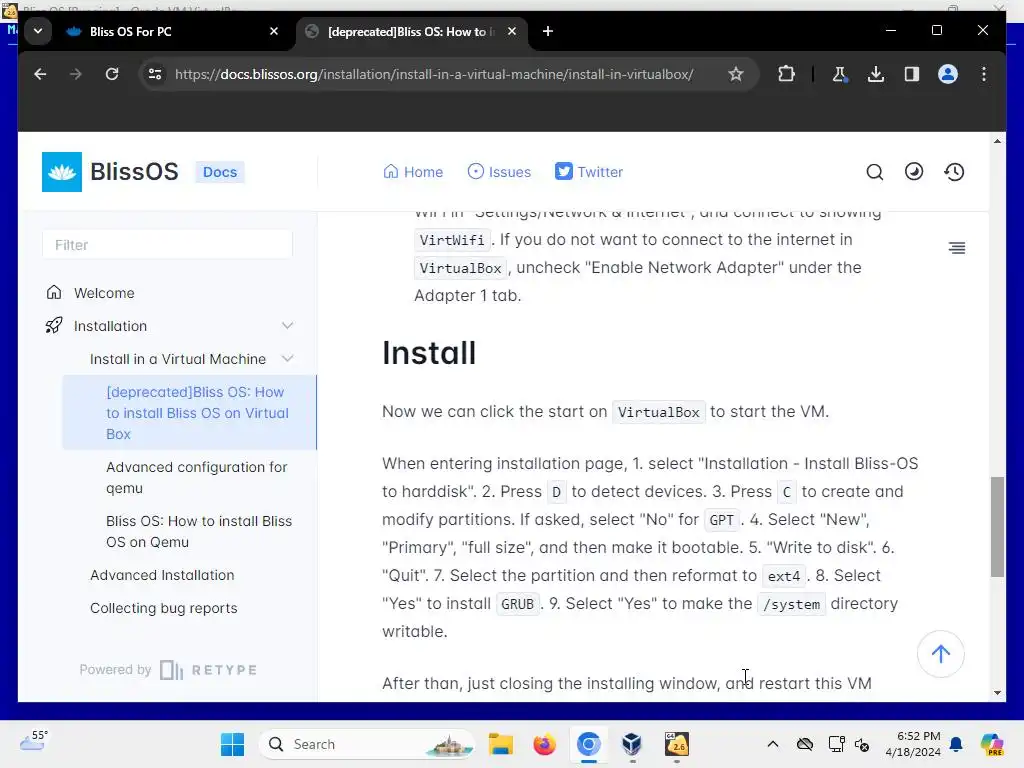Bookmark this page with the star icon
The height and width of the screenshot is (768, 1024).
(x=736, y=74)
